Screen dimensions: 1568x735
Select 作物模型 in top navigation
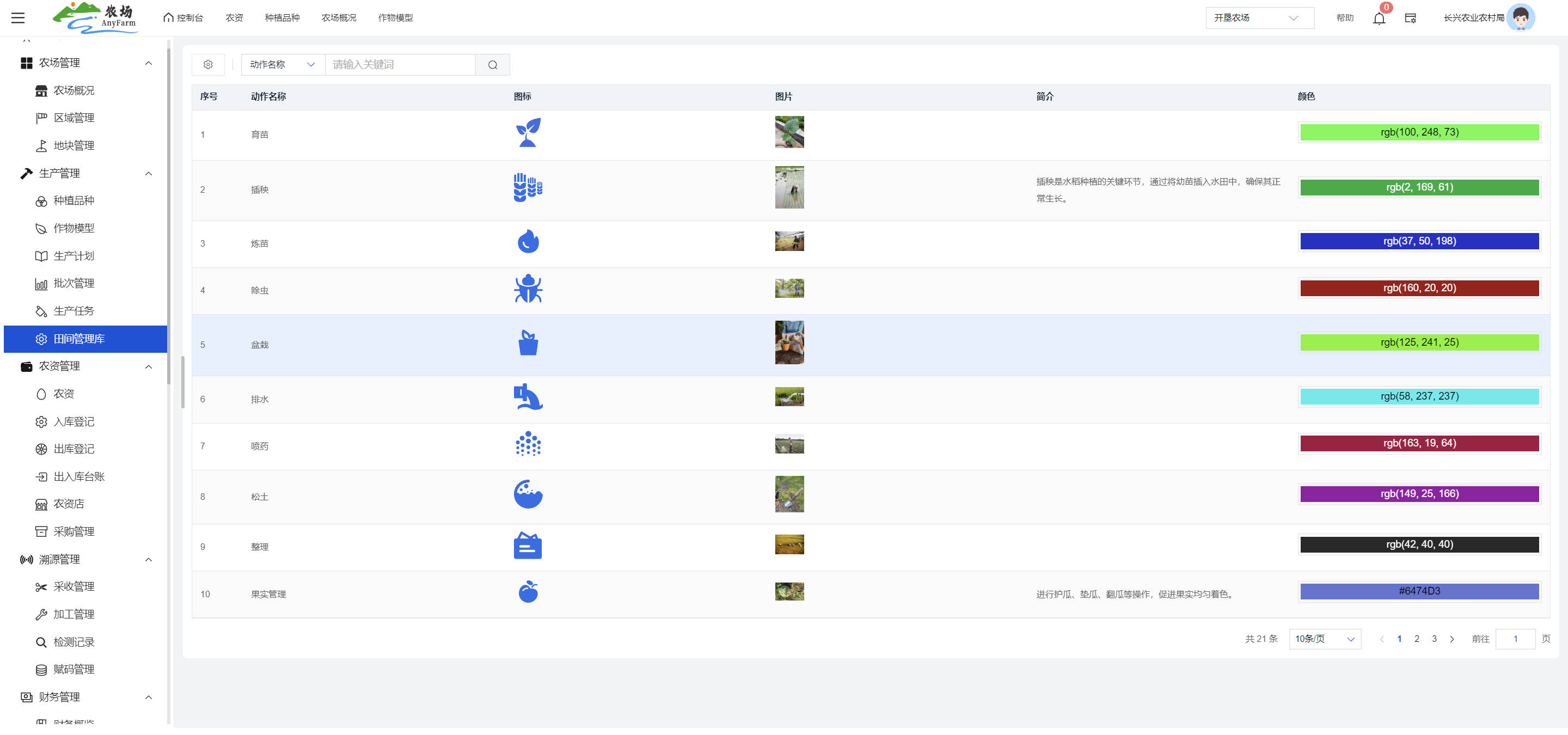point(395,17)
